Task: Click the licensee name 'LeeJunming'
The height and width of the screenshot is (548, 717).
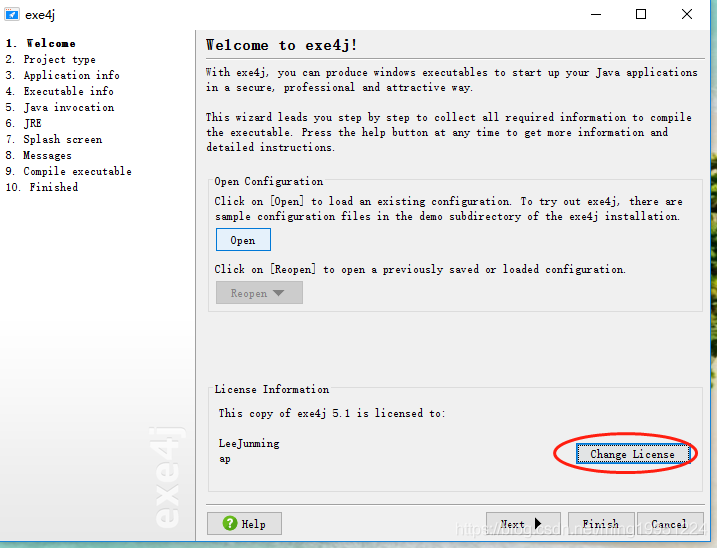Action: [x=249, y=443]
